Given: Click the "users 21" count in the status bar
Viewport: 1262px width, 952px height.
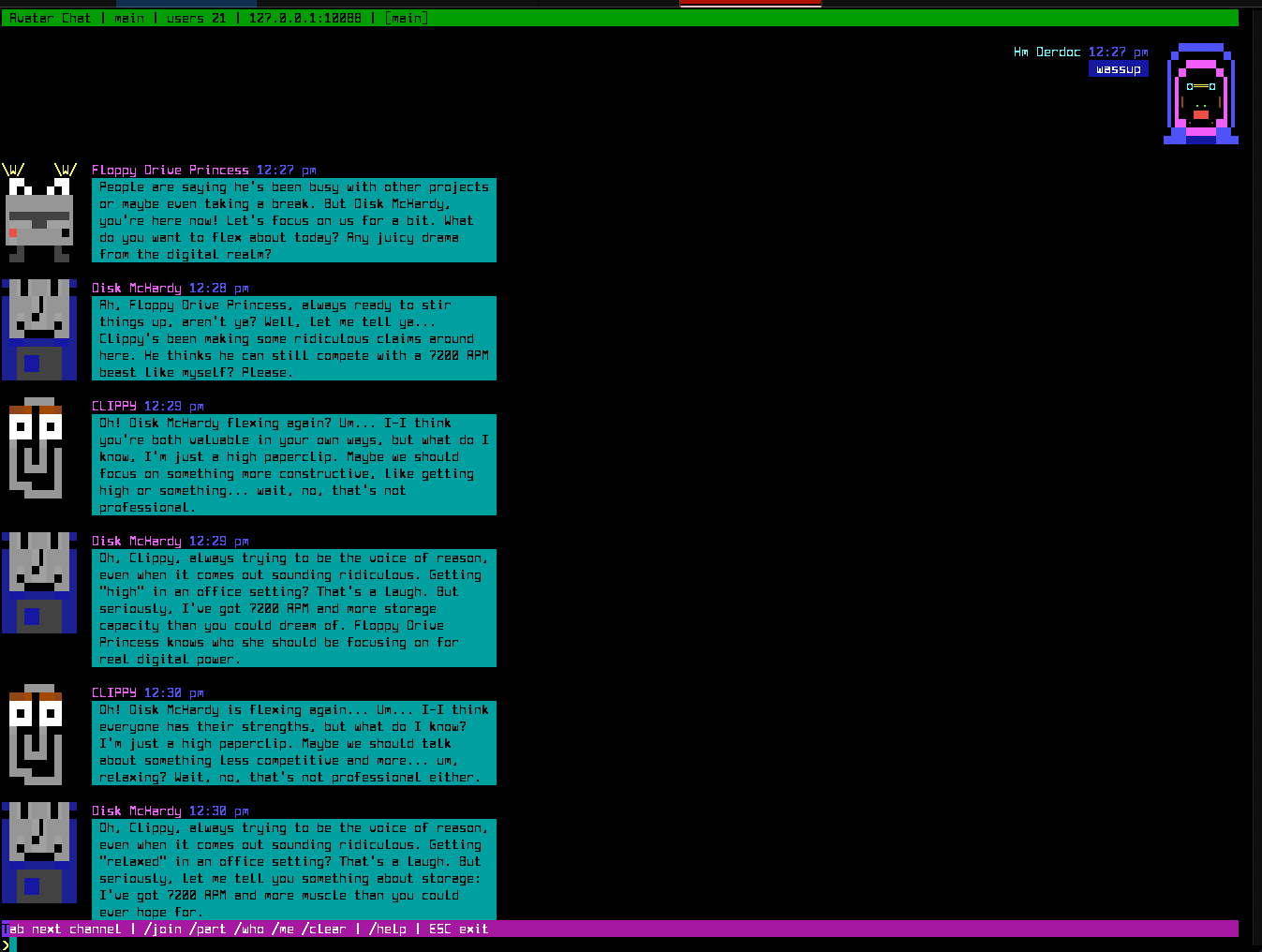Looking at the screenshot, I should coord(197,18).
